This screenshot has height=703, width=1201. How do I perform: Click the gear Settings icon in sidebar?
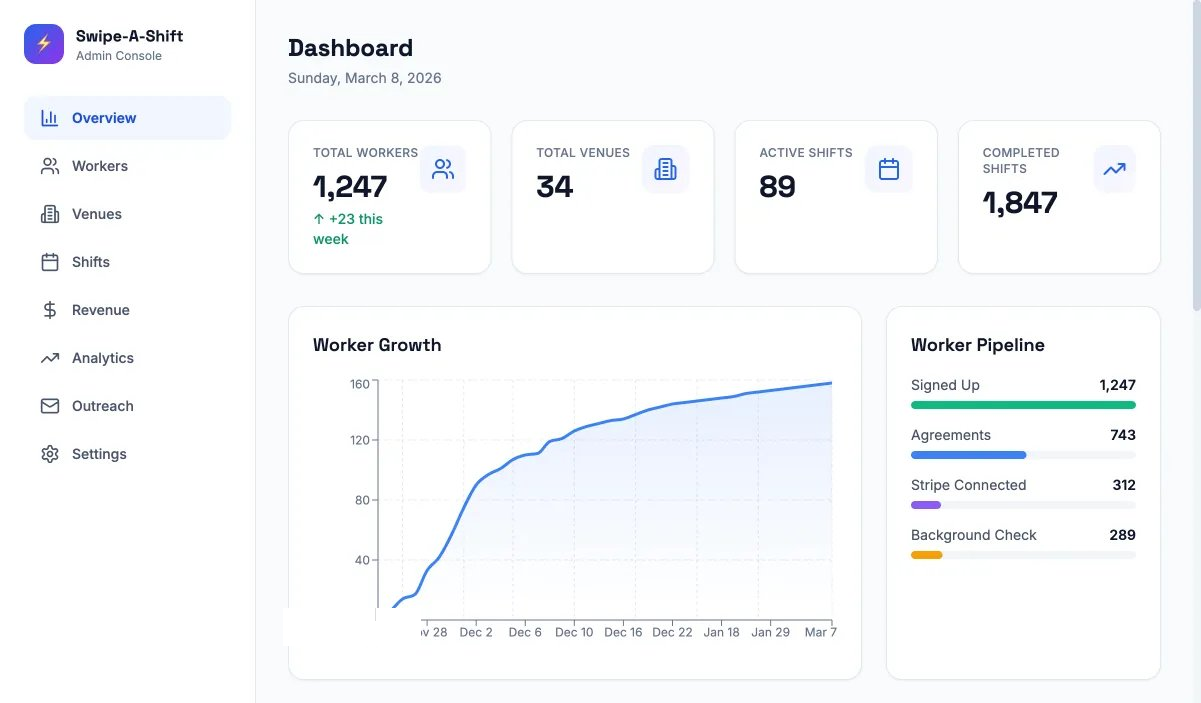click(x=50, y=454)
